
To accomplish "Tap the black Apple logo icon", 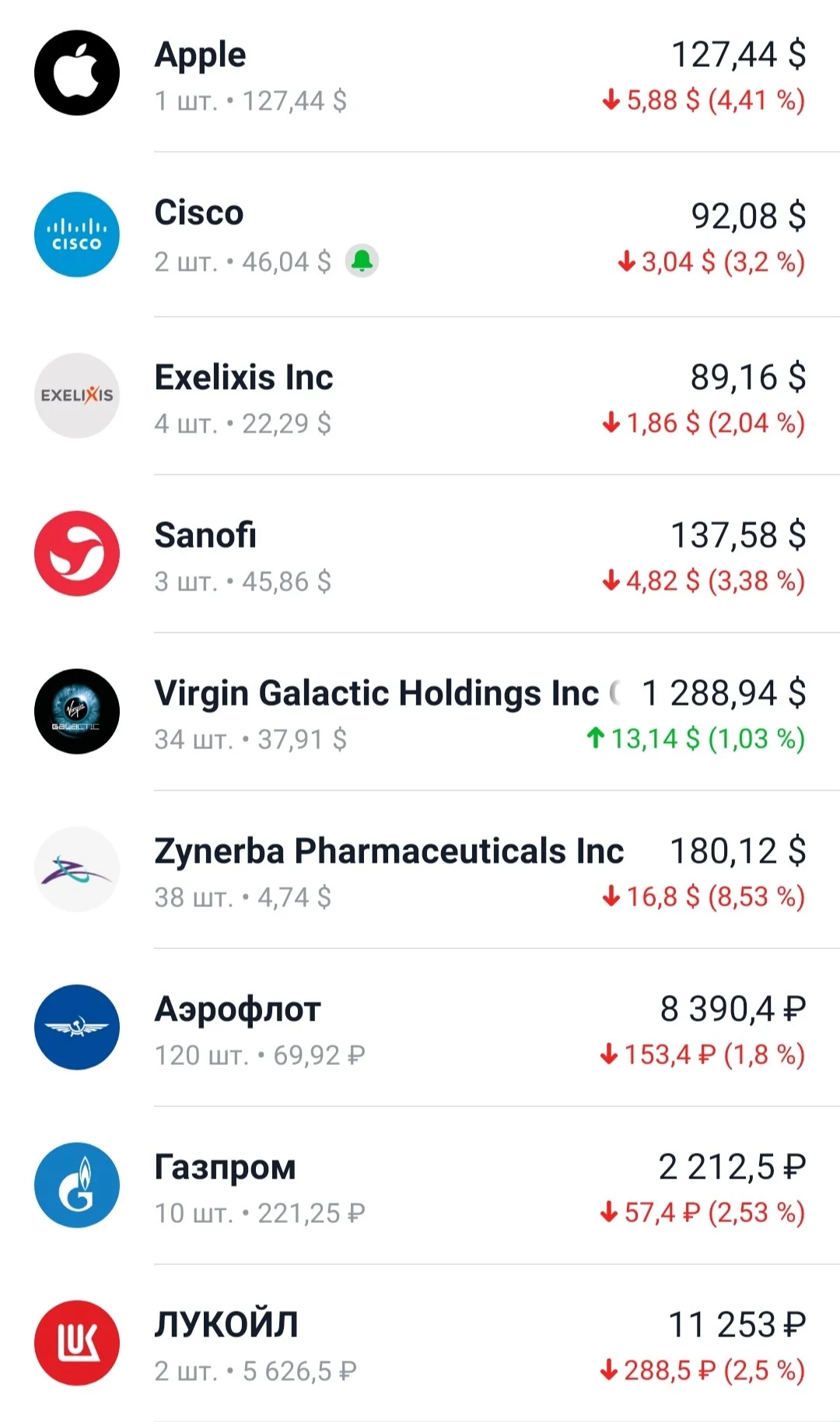I will point(77,73).
